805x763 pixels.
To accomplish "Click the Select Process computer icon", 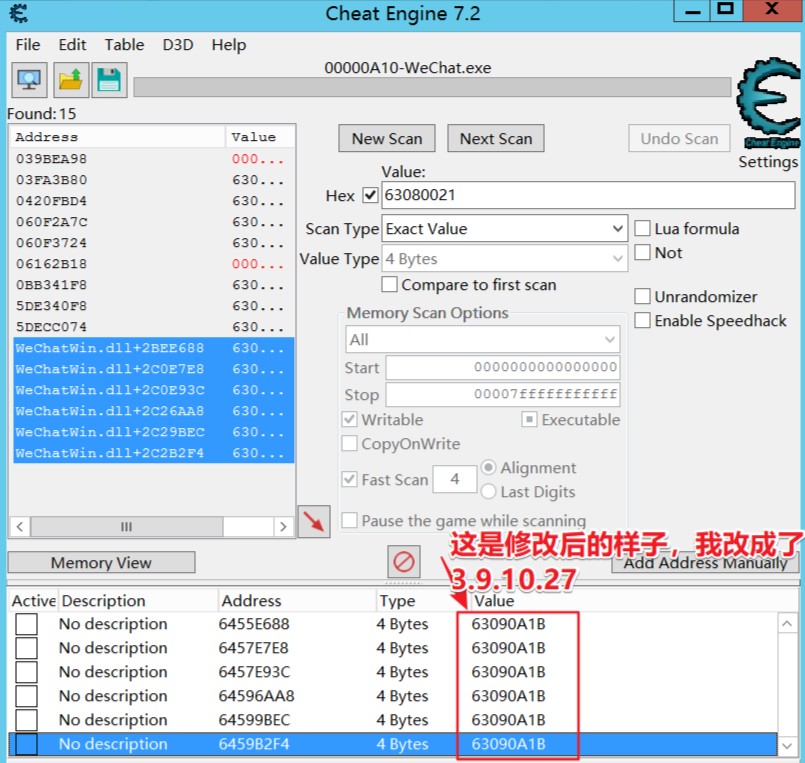I will [29, 79].
